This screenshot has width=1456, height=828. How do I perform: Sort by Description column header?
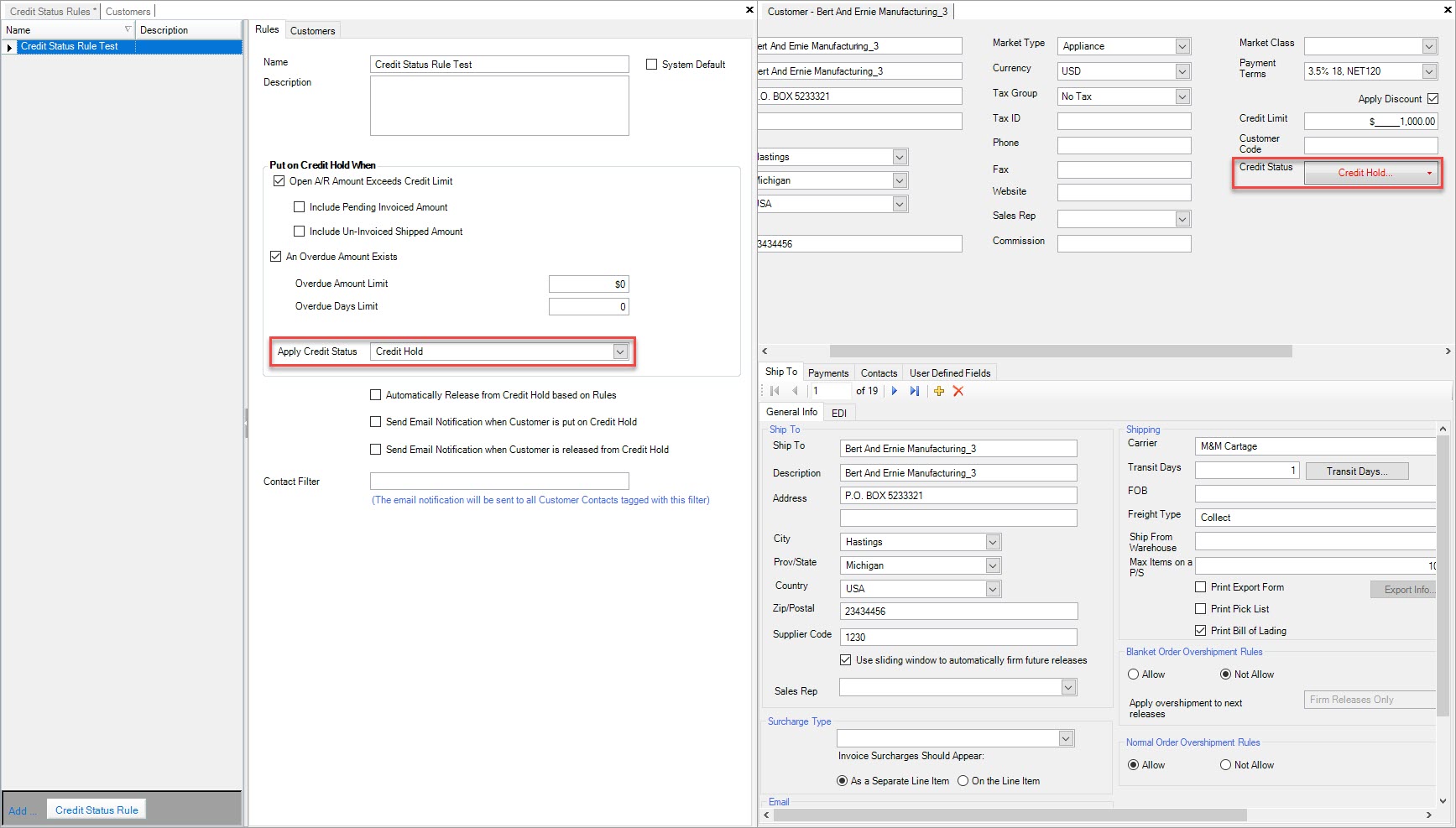189,29
